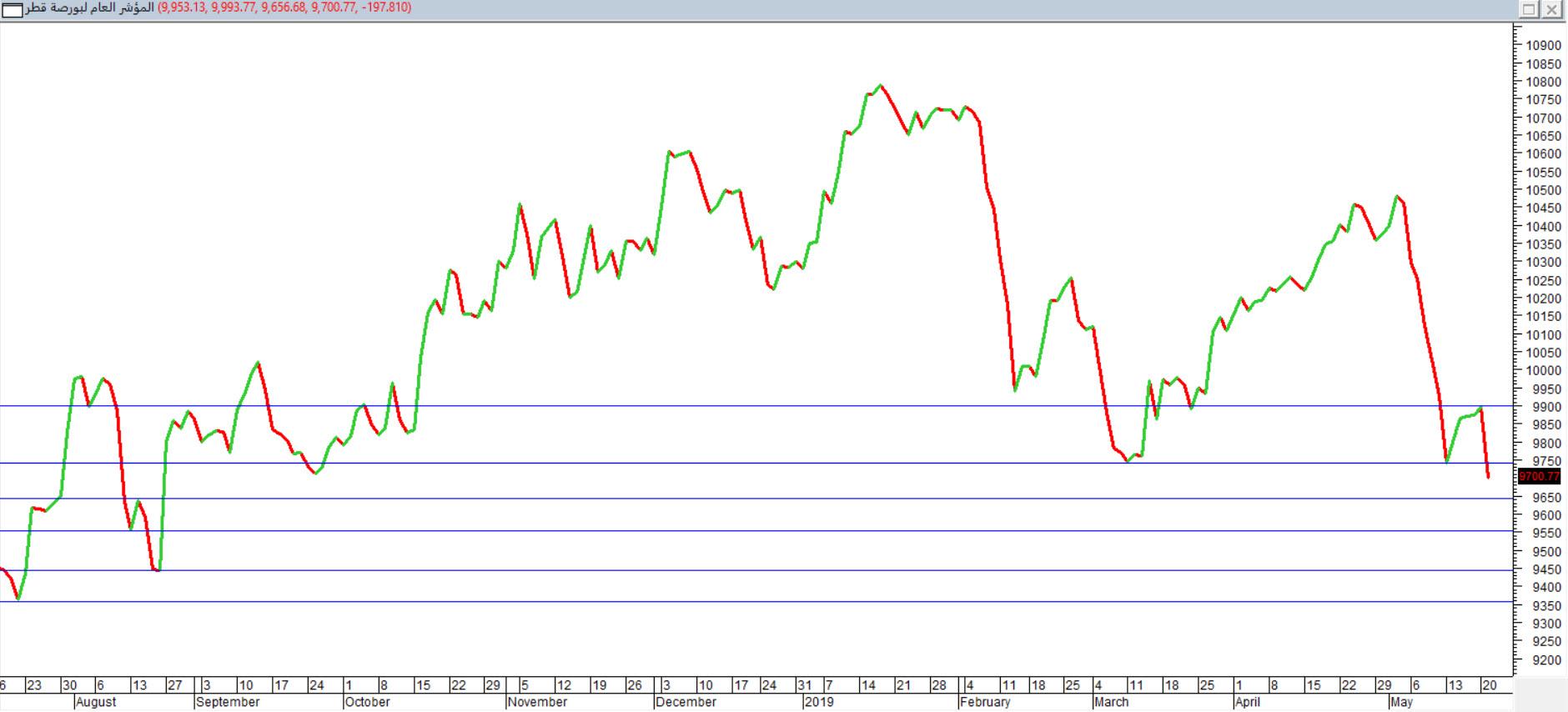Click the 10600 price axis label
Screen dimensions: 1568x712
1543,154
